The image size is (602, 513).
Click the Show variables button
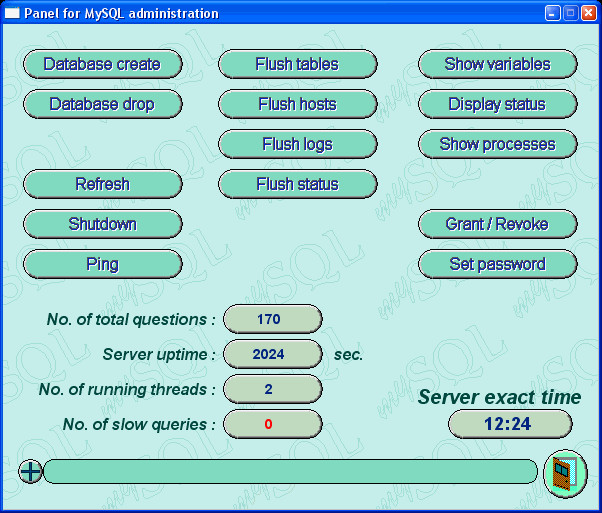tap(498, 64)
